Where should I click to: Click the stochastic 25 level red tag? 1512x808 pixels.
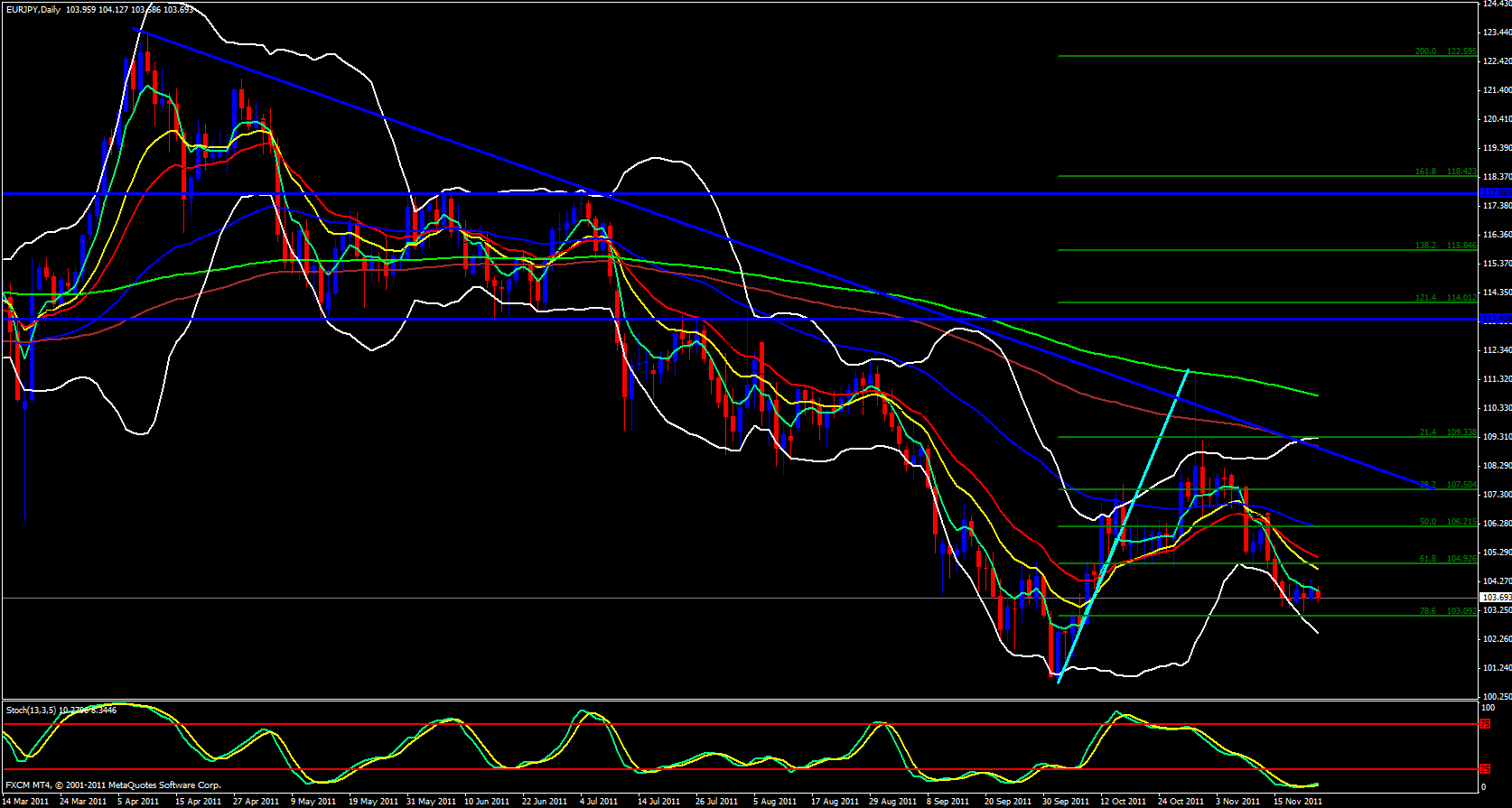click(1486, 769)
